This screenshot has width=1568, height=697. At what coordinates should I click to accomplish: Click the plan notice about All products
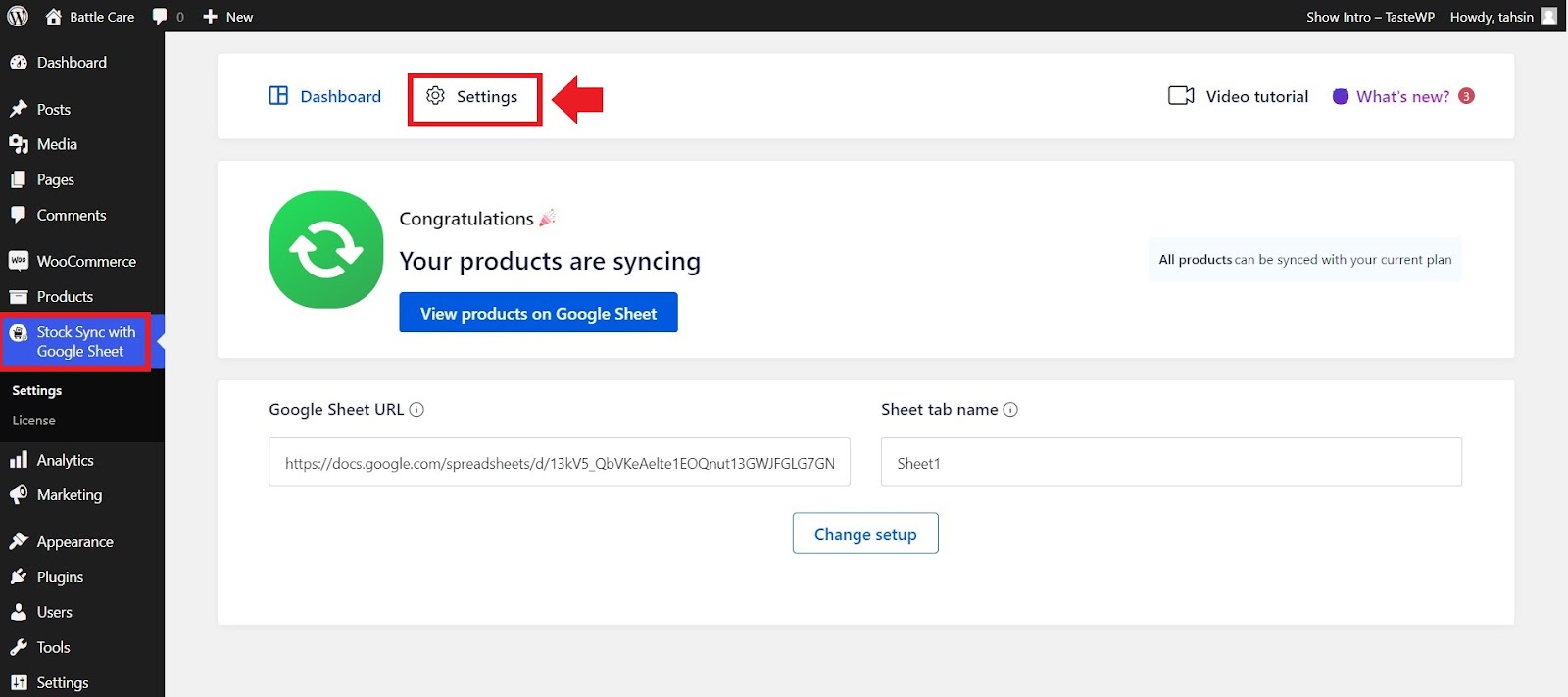tap(1304, 260)
